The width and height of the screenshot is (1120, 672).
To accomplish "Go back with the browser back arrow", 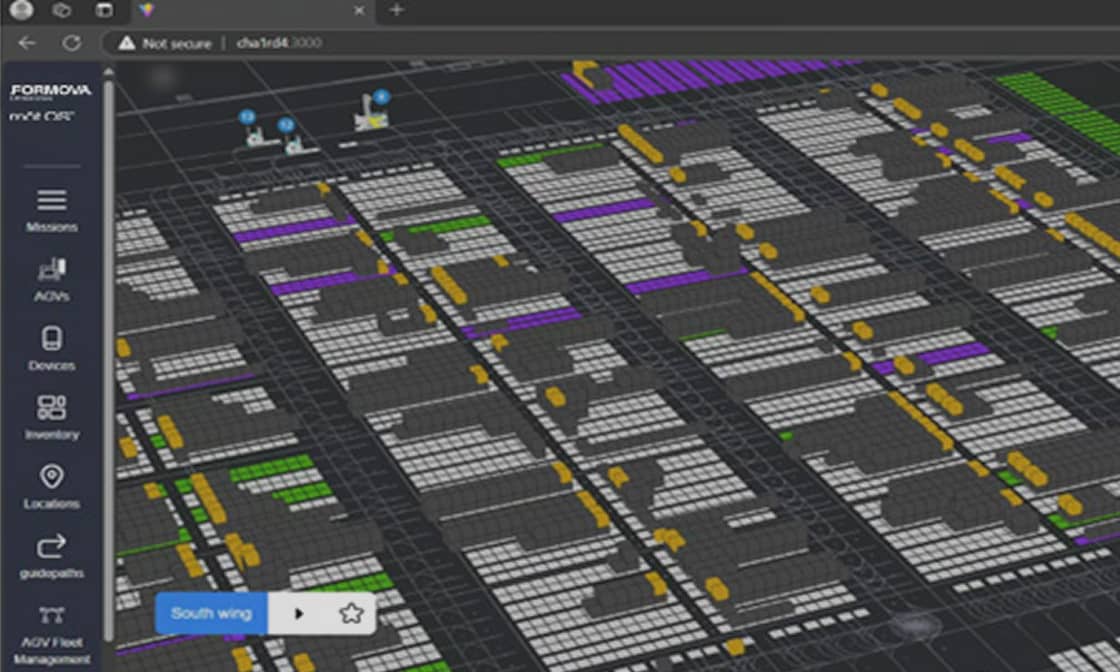I will click(x=27, y=43).
